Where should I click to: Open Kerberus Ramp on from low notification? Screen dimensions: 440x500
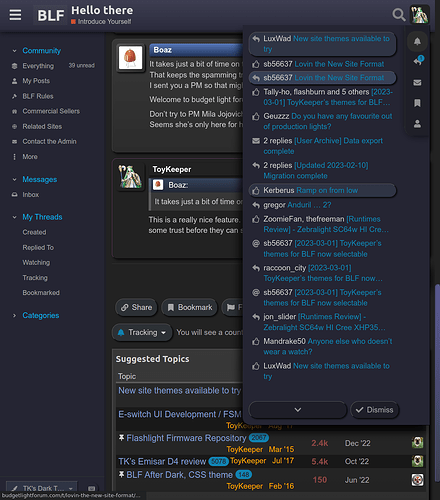[x=322, y=190]
